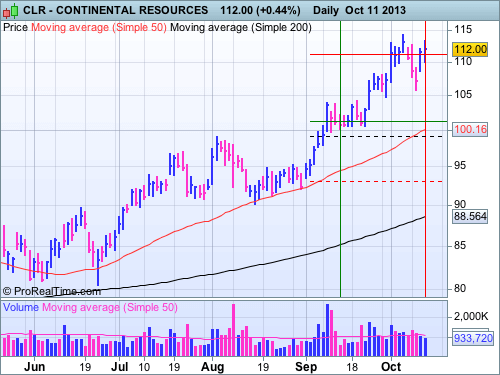Click the 115 price axis label
Image resolution: width=500 pixels, height=375 pixels.
point(463,30)
